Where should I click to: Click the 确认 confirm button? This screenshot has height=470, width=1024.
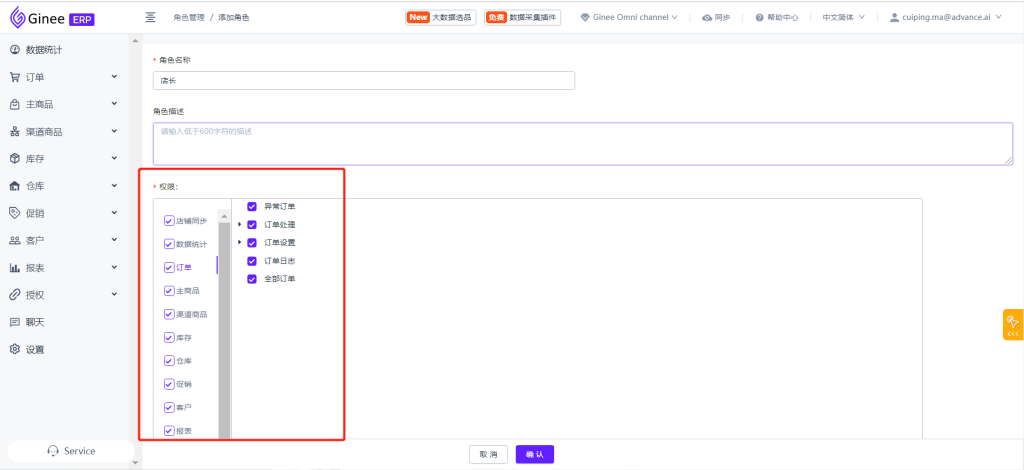click(x=535, y=454)
